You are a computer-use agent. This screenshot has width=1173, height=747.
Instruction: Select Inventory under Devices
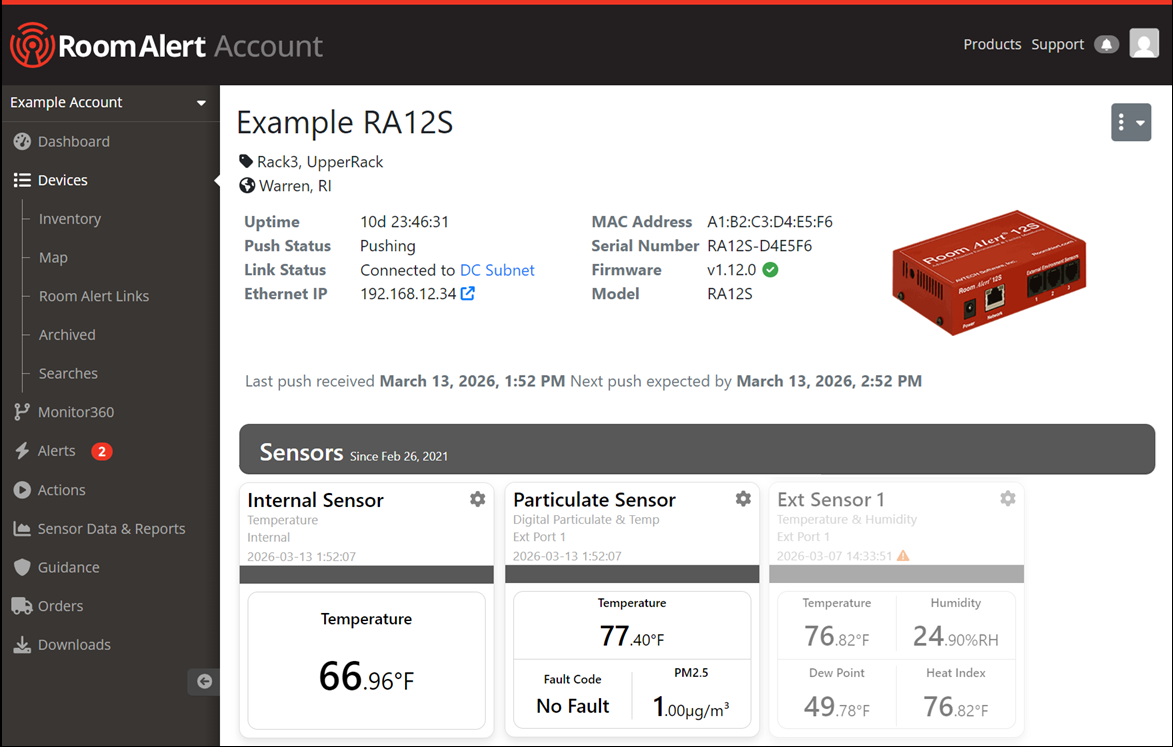70,219
